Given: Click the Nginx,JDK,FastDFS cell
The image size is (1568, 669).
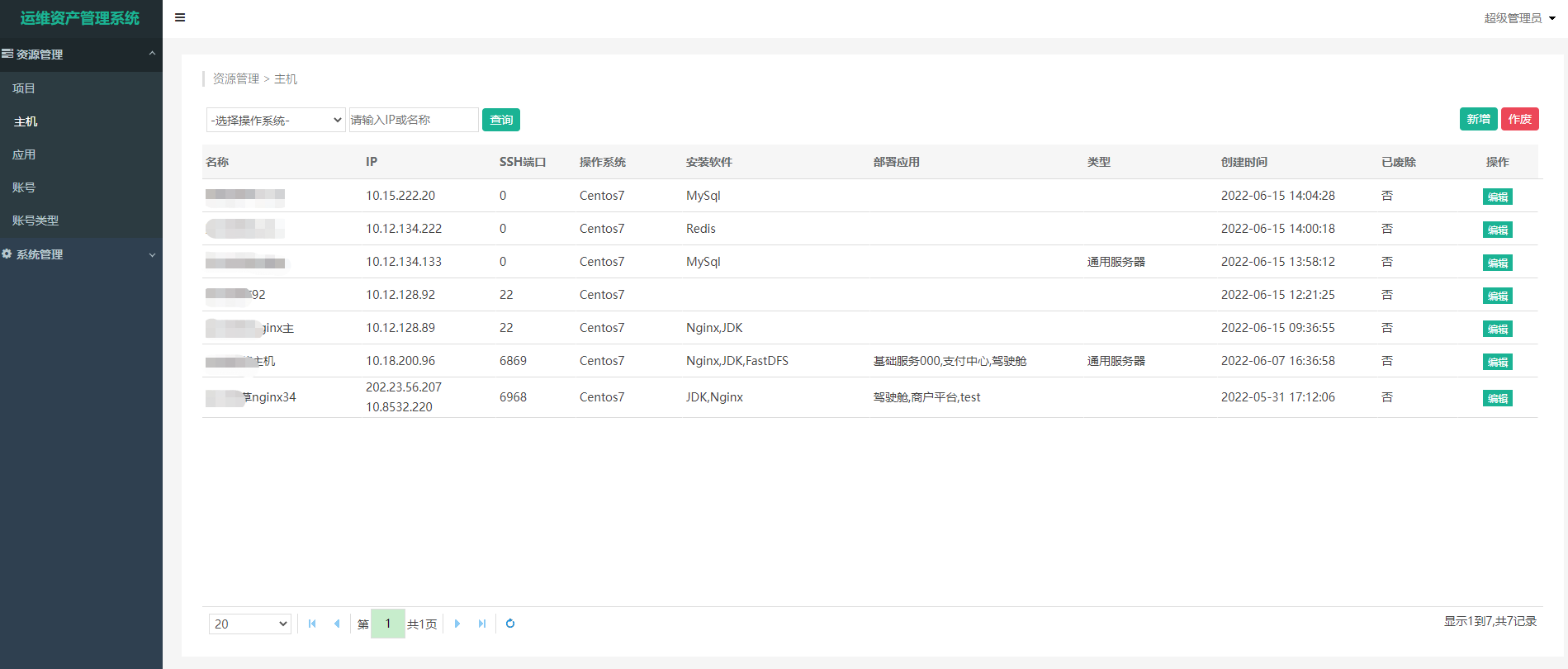Looking at the screenshot, I should (x=737, y=361).
